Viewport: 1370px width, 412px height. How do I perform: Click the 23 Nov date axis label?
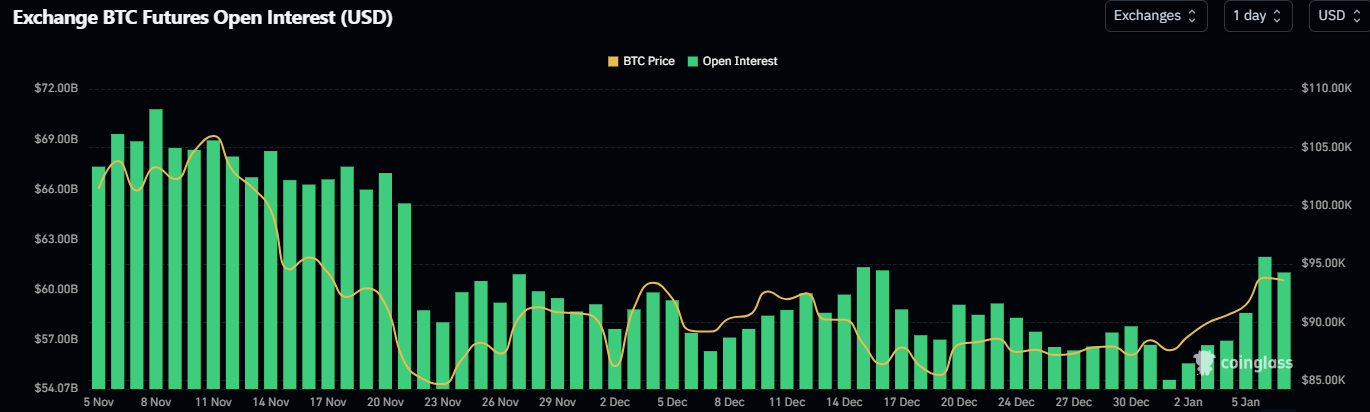pos(442,402)
